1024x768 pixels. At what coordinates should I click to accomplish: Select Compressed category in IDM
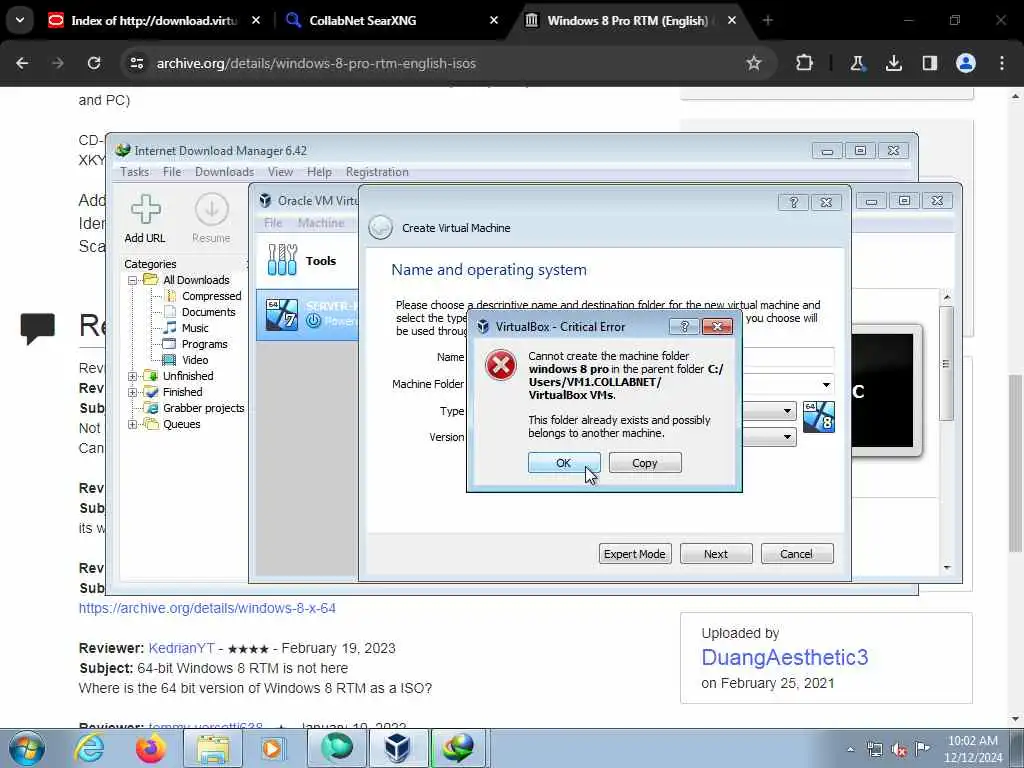(x=211, y=296)
